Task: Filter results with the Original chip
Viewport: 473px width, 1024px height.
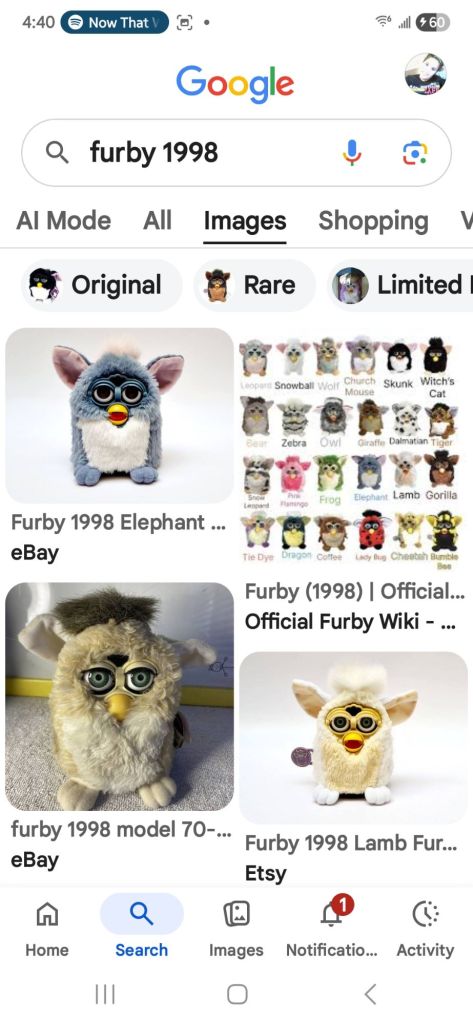Action: (102, 285)
